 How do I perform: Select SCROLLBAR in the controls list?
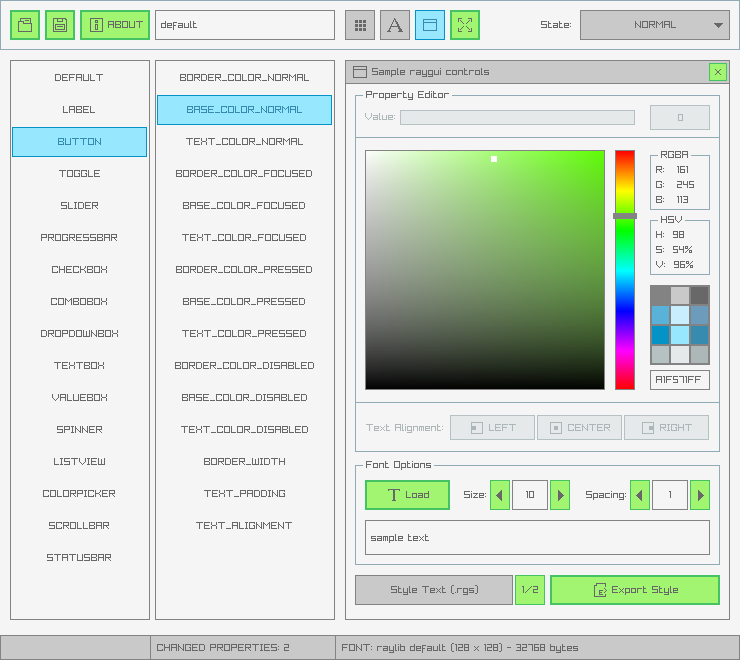(x=79, y=526)
